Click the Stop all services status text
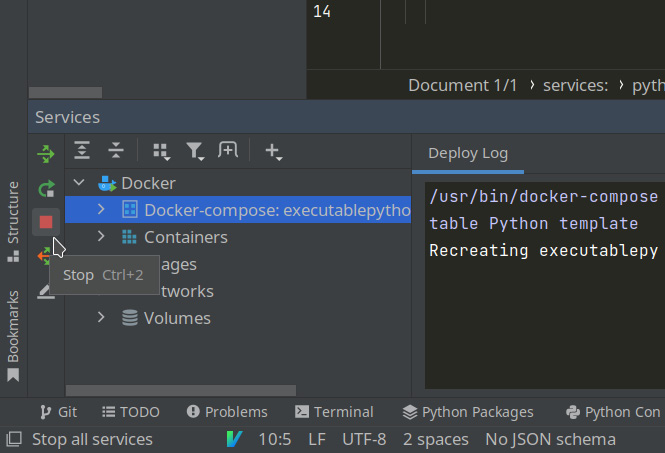Image resolution: width=665 pixels, height=453 pixels. [92, 439]
